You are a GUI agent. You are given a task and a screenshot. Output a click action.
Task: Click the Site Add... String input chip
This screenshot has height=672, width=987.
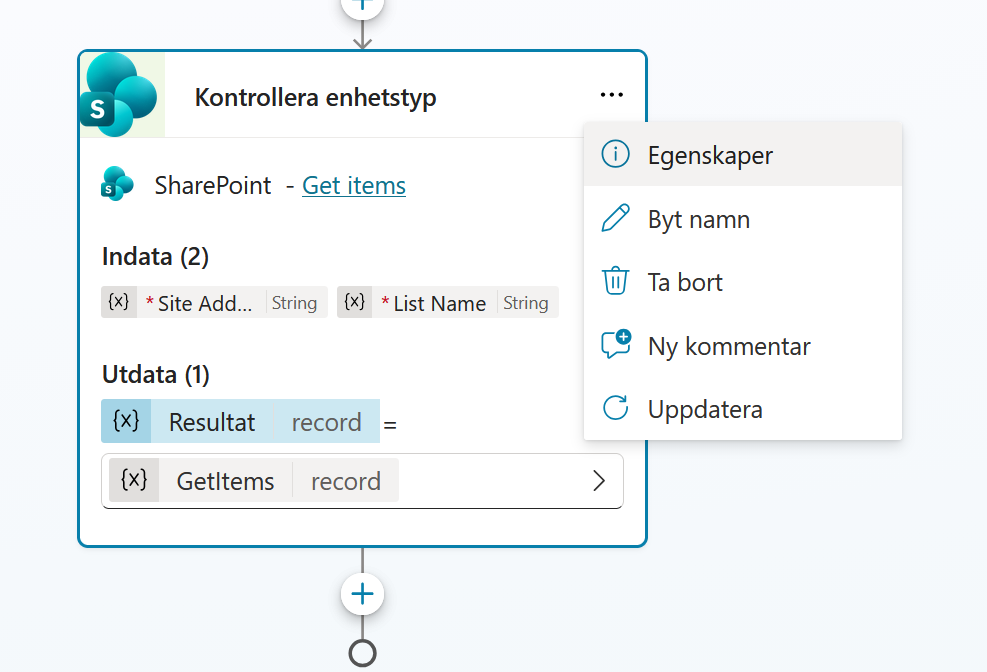pos(214,302)
